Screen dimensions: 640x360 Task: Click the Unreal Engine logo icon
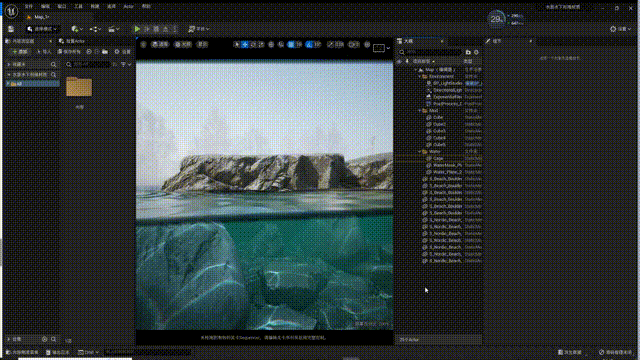[11, 11]
